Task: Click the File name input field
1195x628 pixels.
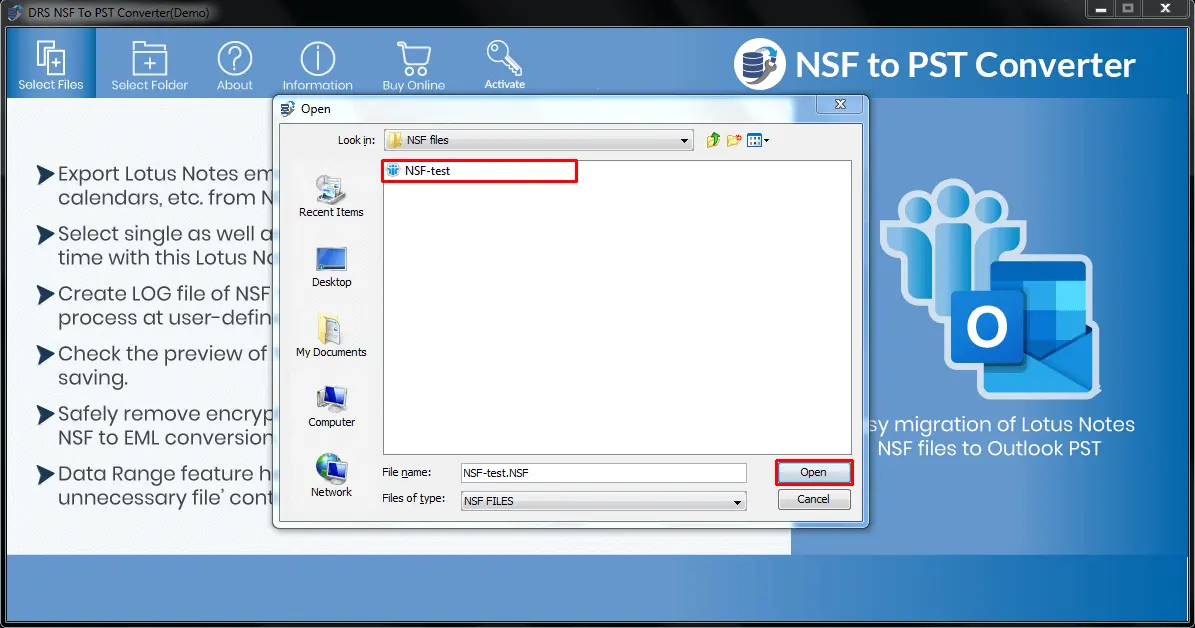Action: 604,473
